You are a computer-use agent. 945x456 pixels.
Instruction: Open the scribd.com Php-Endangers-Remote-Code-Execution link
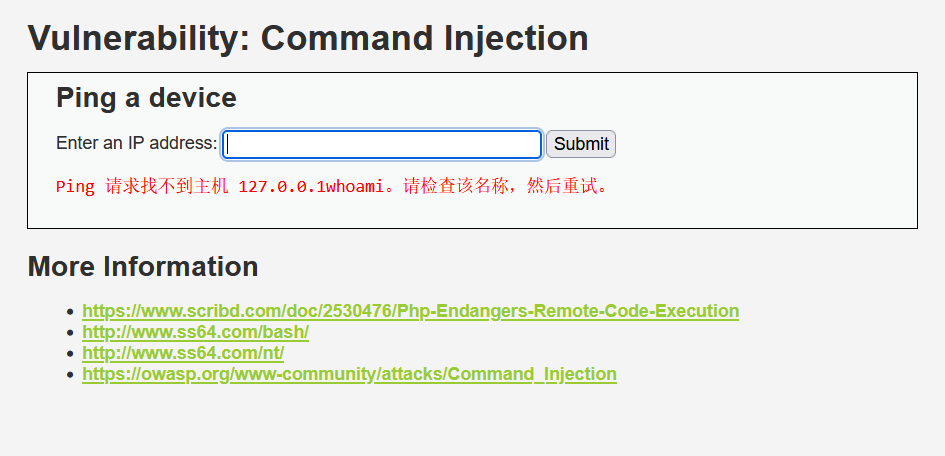[x=410, y=311]
